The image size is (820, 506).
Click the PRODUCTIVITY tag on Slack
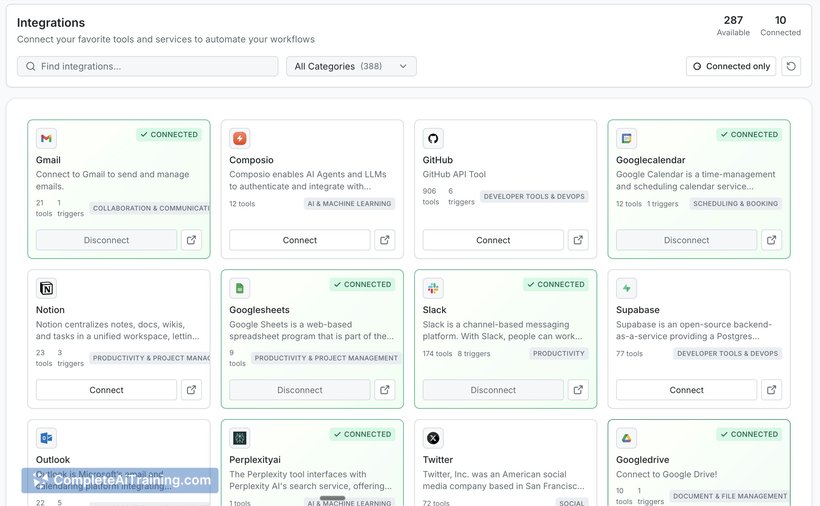click(x=559, y=354)
